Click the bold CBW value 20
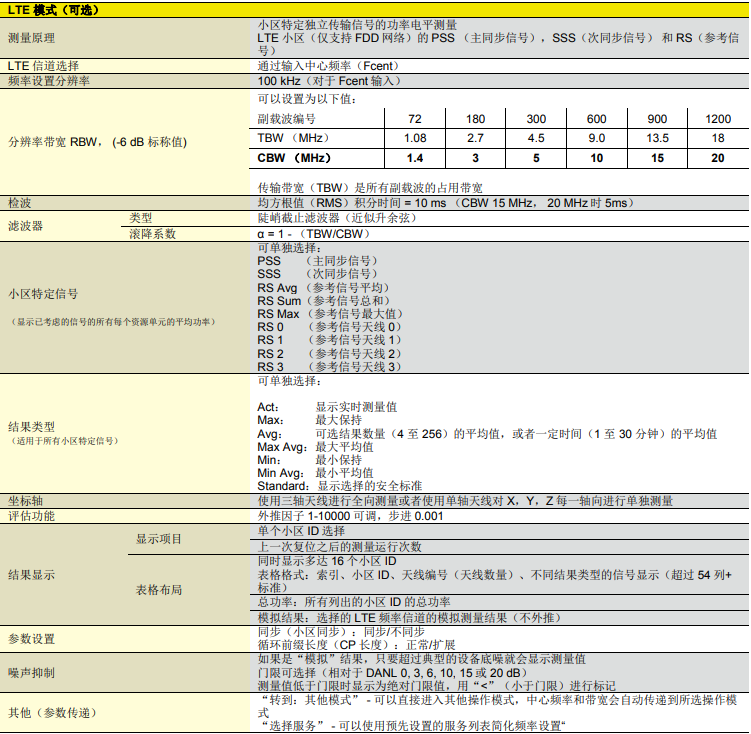751x734 pixels. click(x=718, y=158)
